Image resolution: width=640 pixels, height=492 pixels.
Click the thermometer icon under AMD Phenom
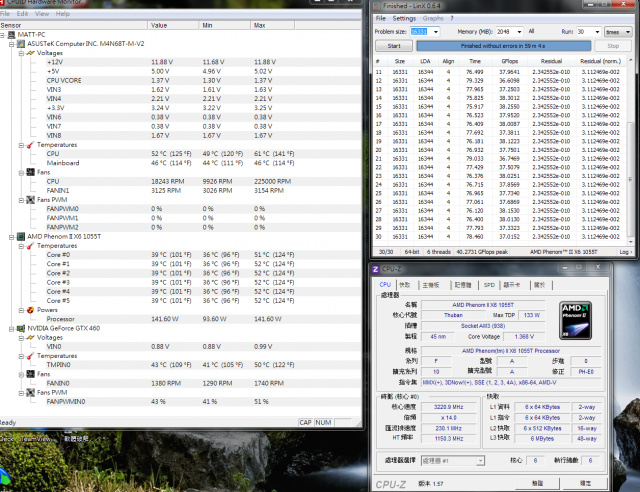click(x=31, y=246)
